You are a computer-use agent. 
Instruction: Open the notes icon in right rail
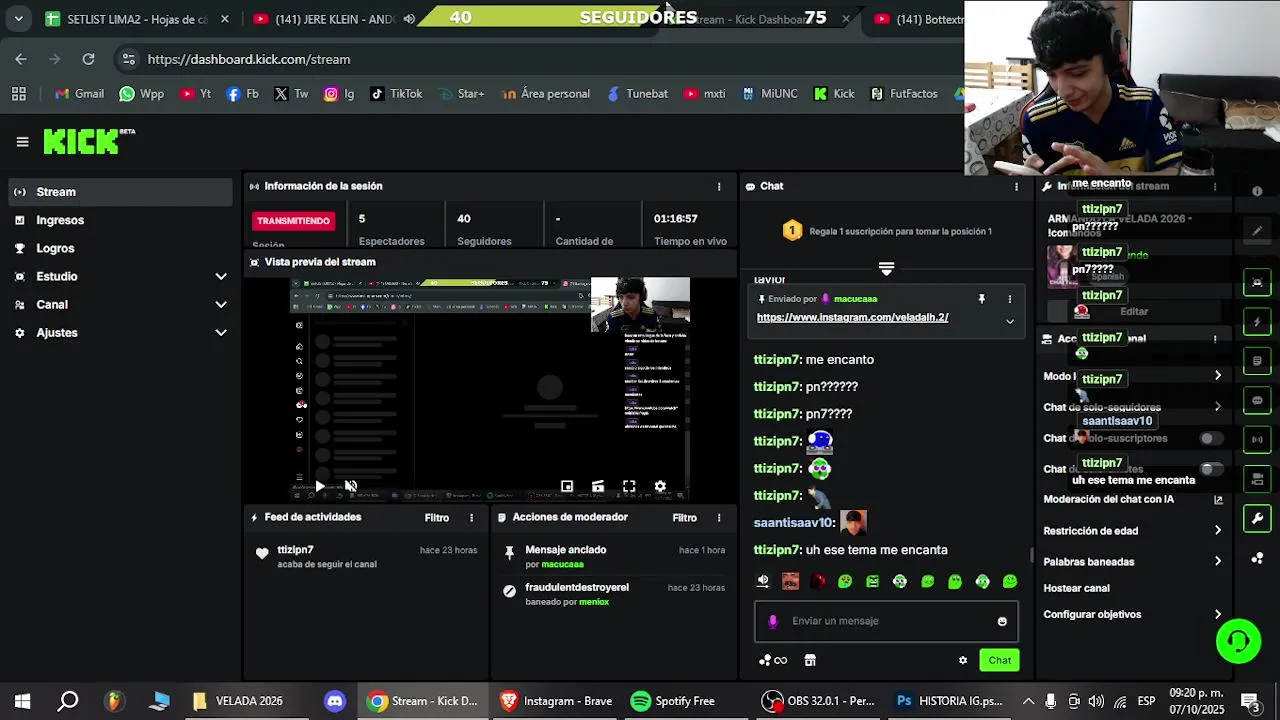(1257, 361)
